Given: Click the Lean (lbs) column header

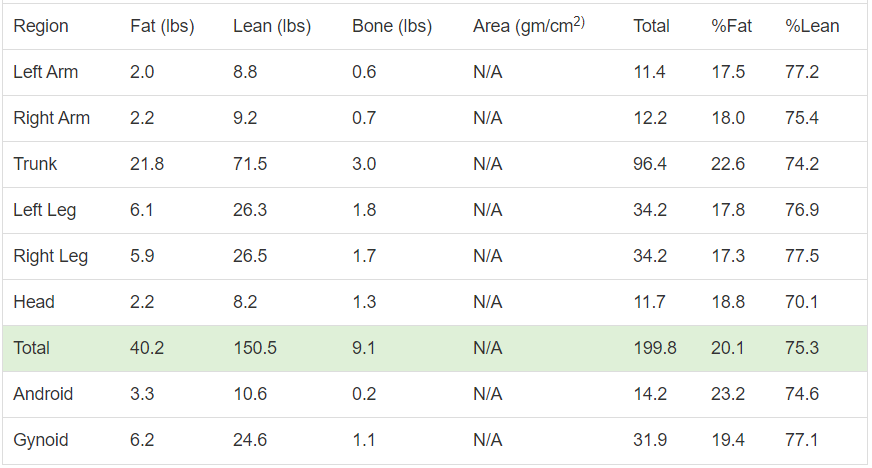Looking at the screenshot, I should 272,26.
